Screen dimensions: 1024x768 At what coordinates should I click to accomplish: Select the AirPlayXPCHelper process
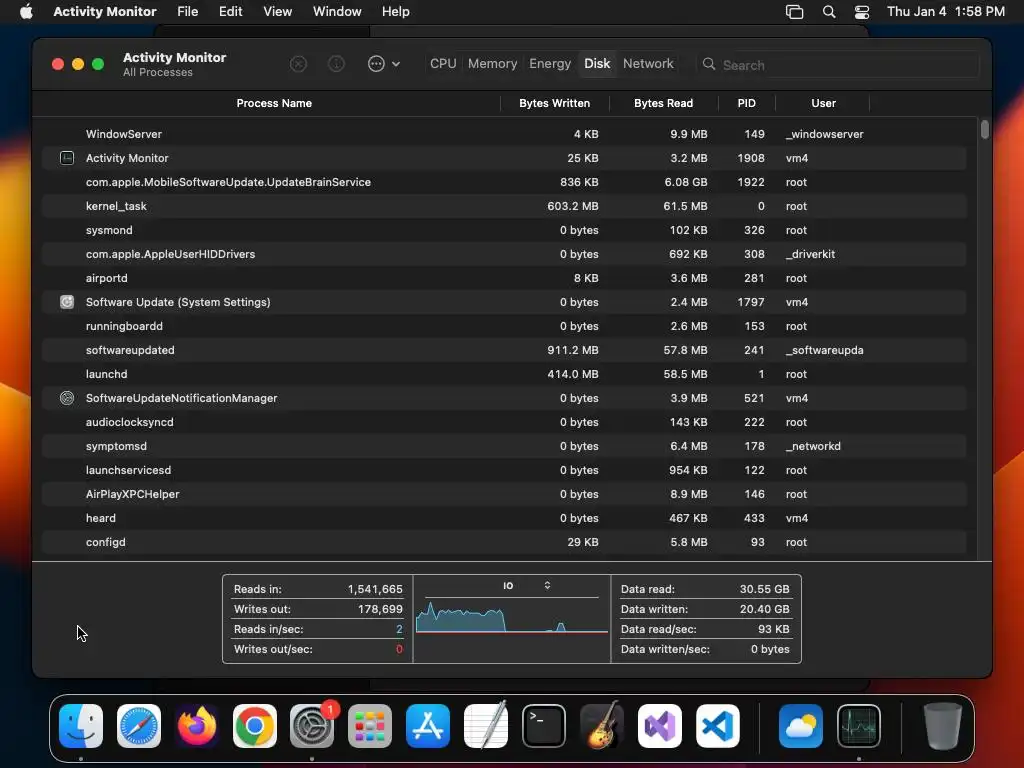504,494
